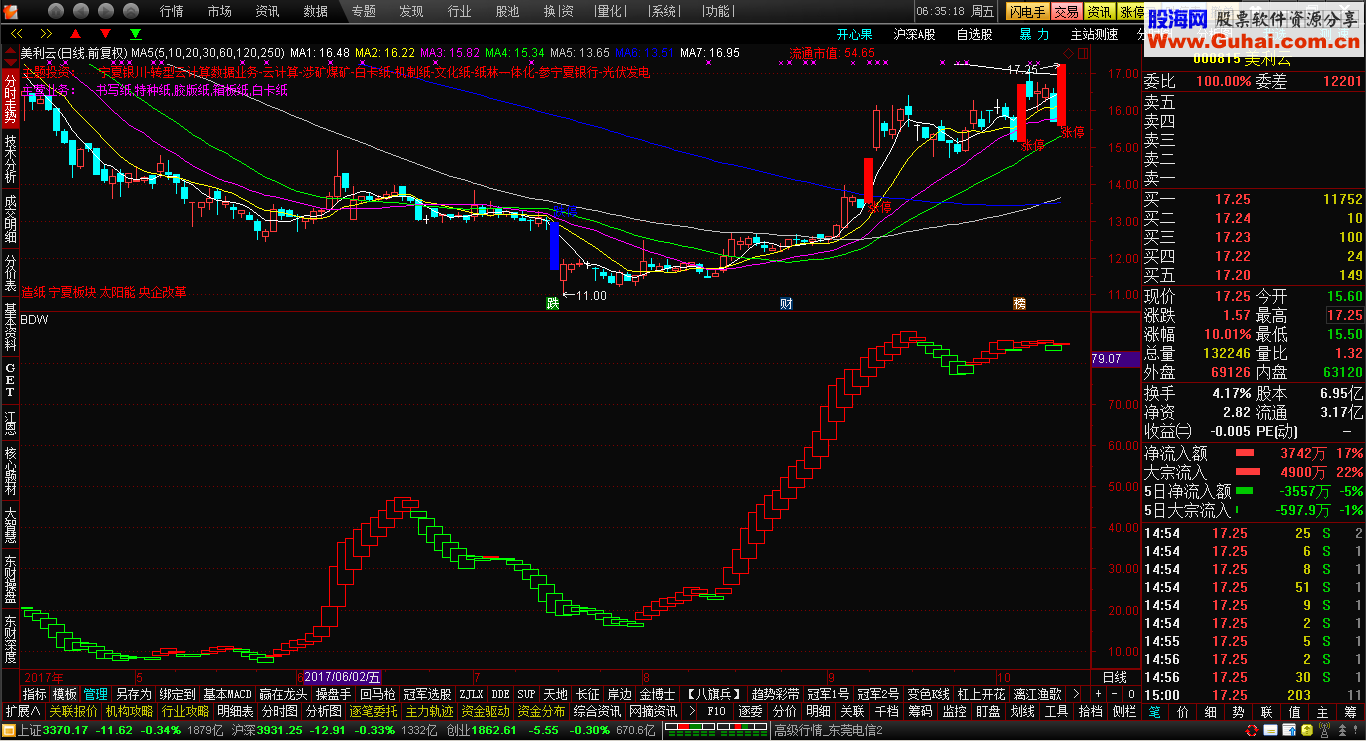Select the 开心果 tab

tap(855, 34)
